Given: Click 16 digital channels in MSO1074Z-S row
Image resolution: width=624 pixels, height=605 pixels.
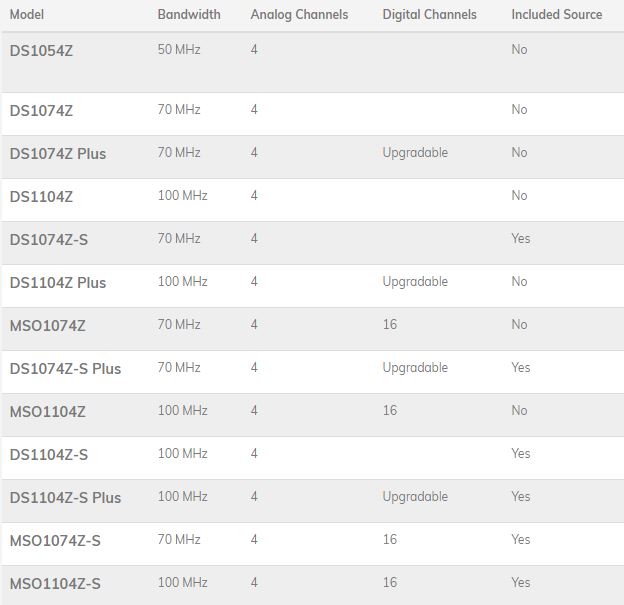Looking at the screenshot, I should [390, 539].
